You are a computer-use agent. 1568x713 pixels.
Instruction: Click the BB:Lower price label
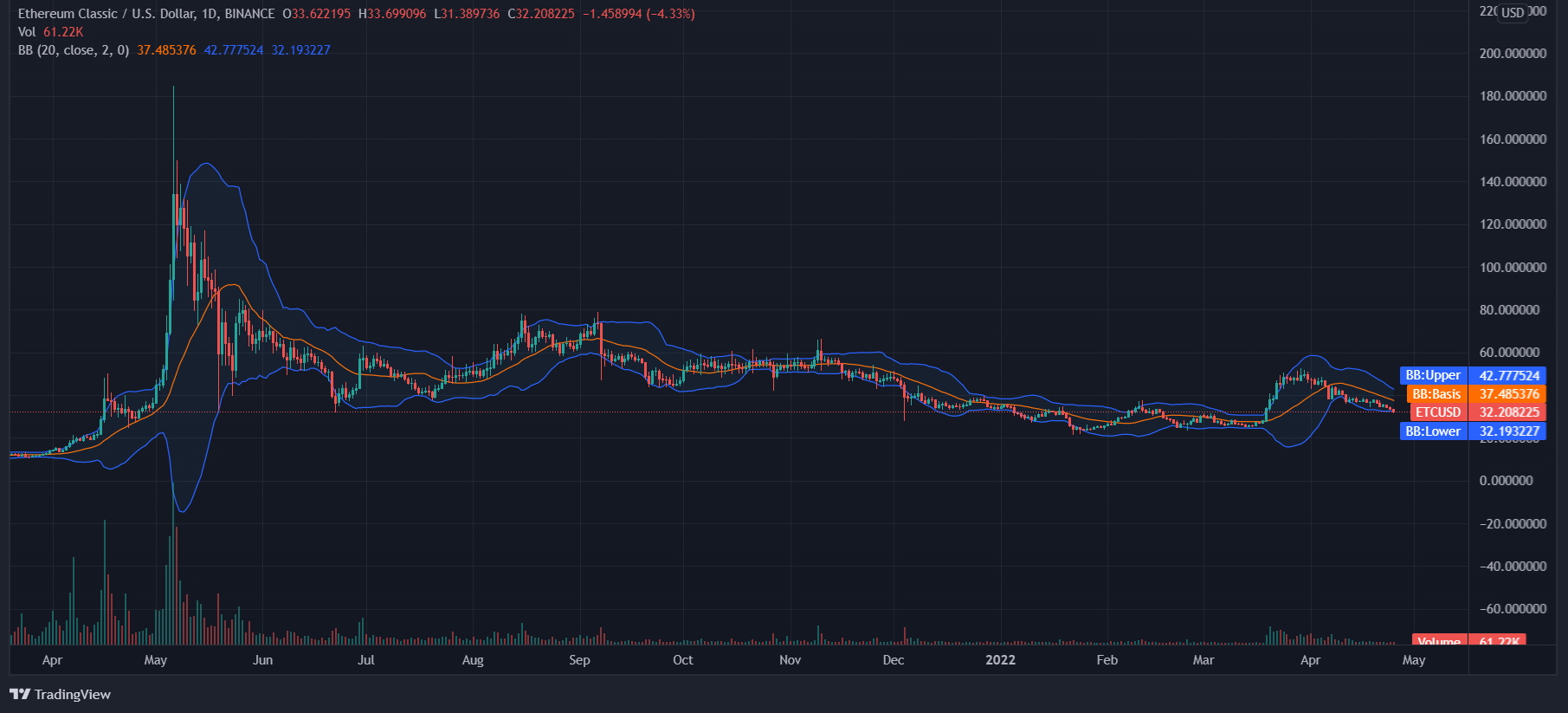1433,431
